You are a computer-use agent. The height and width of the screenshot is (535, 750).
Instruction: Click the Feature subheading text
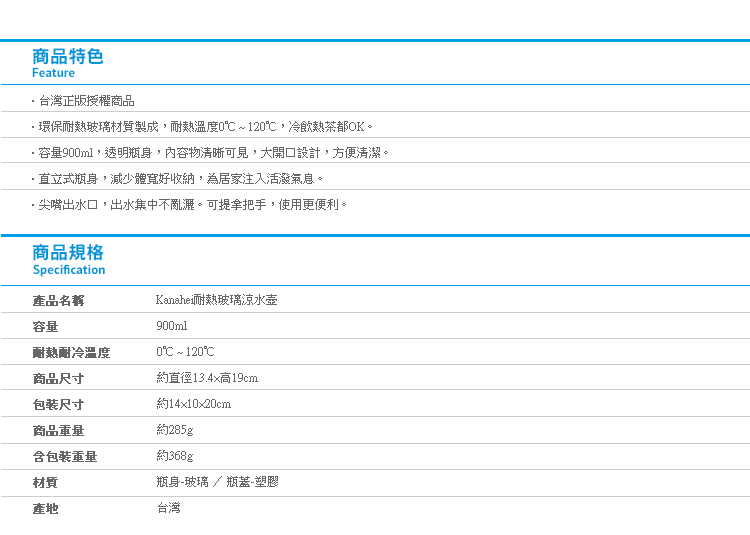tap(53, 73)
